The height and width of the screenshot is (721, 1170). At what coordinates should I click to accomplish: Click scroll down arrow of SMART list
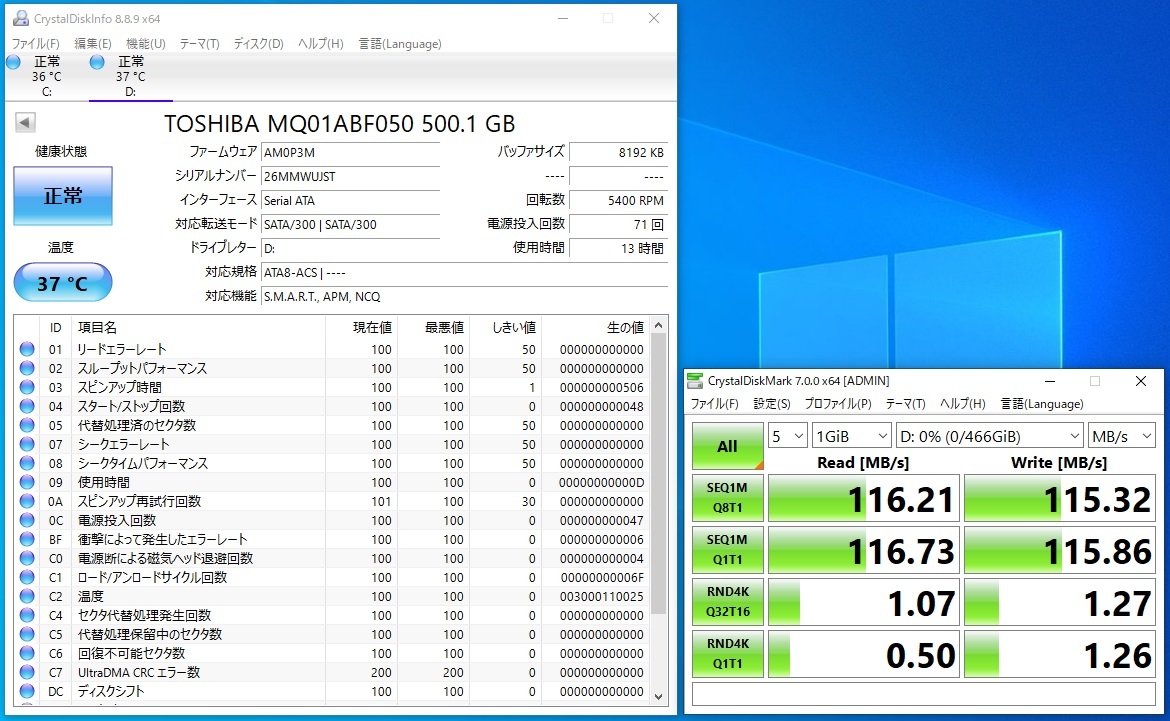click(658, 696)
